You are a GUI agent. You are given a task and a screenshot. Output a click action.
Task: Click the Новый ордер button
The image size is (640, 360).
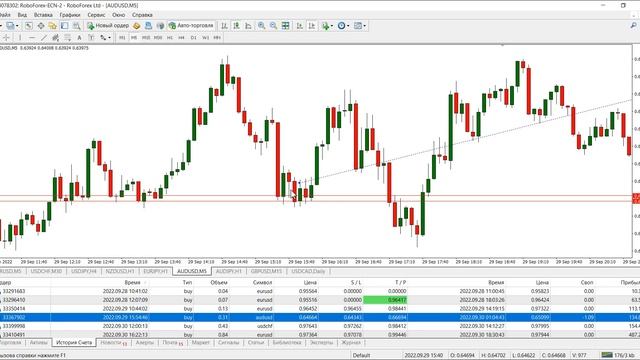tap(108, 26)
